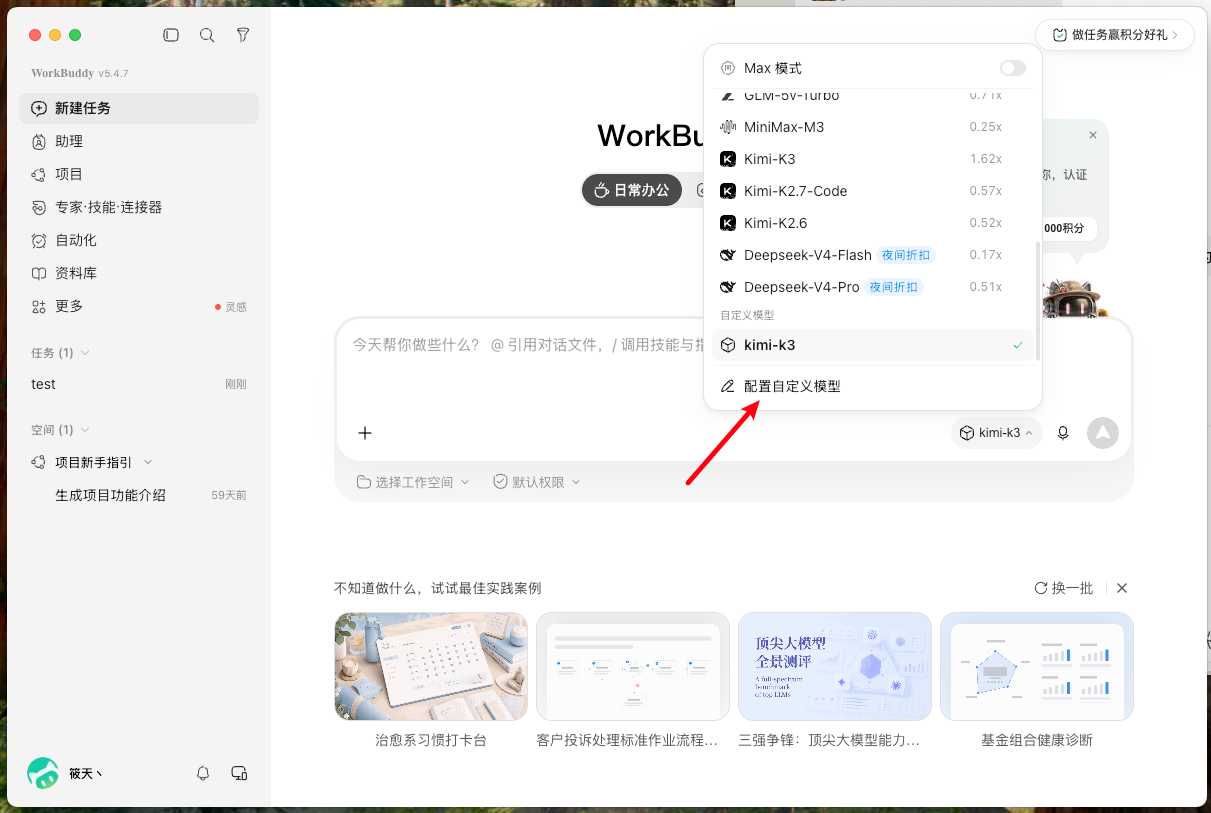This screenshot has height=813, width=1211.
Task: Click the send arrow button
Action: pos(1103,433)
